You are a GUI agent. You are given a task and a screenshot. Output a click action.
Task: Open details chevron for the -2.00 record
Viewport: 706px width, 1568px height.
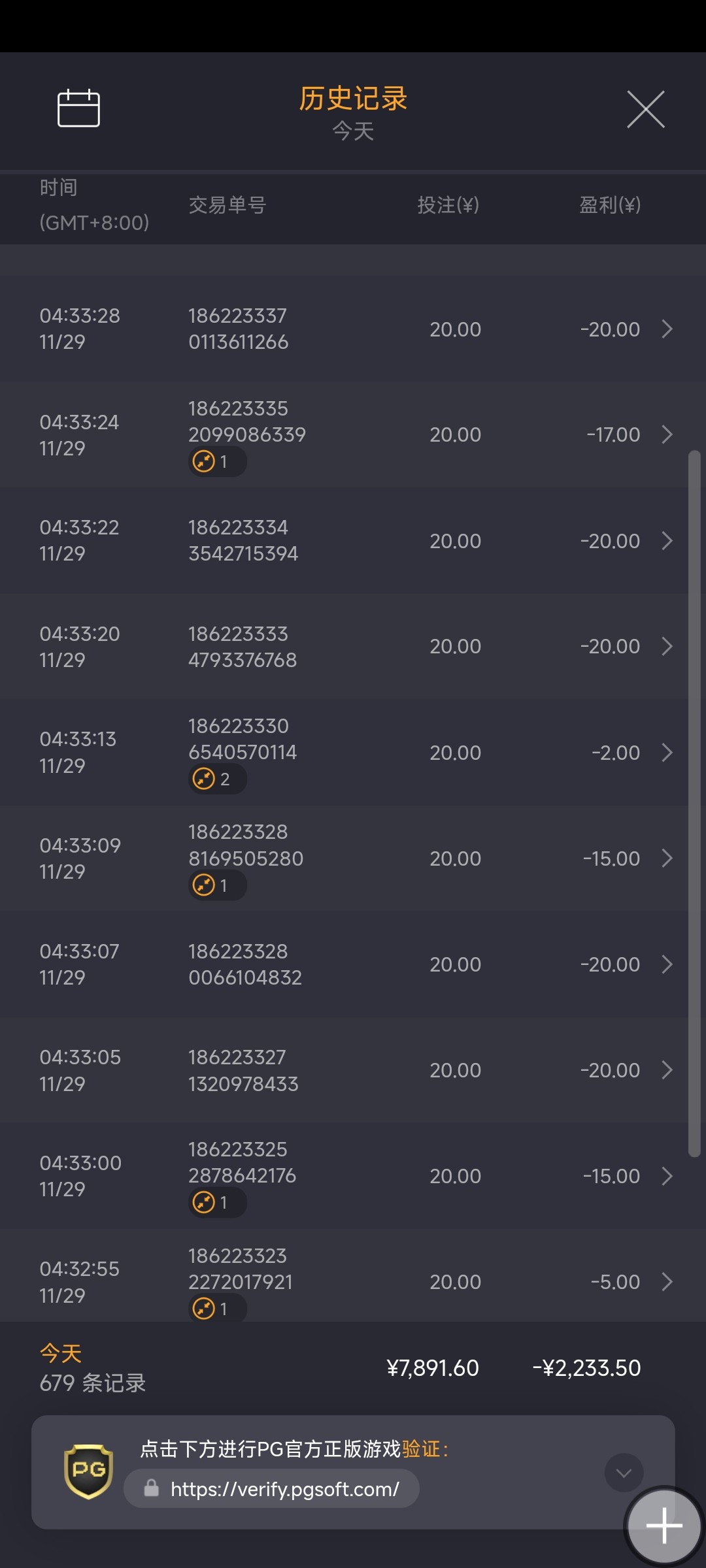point(667,753)
